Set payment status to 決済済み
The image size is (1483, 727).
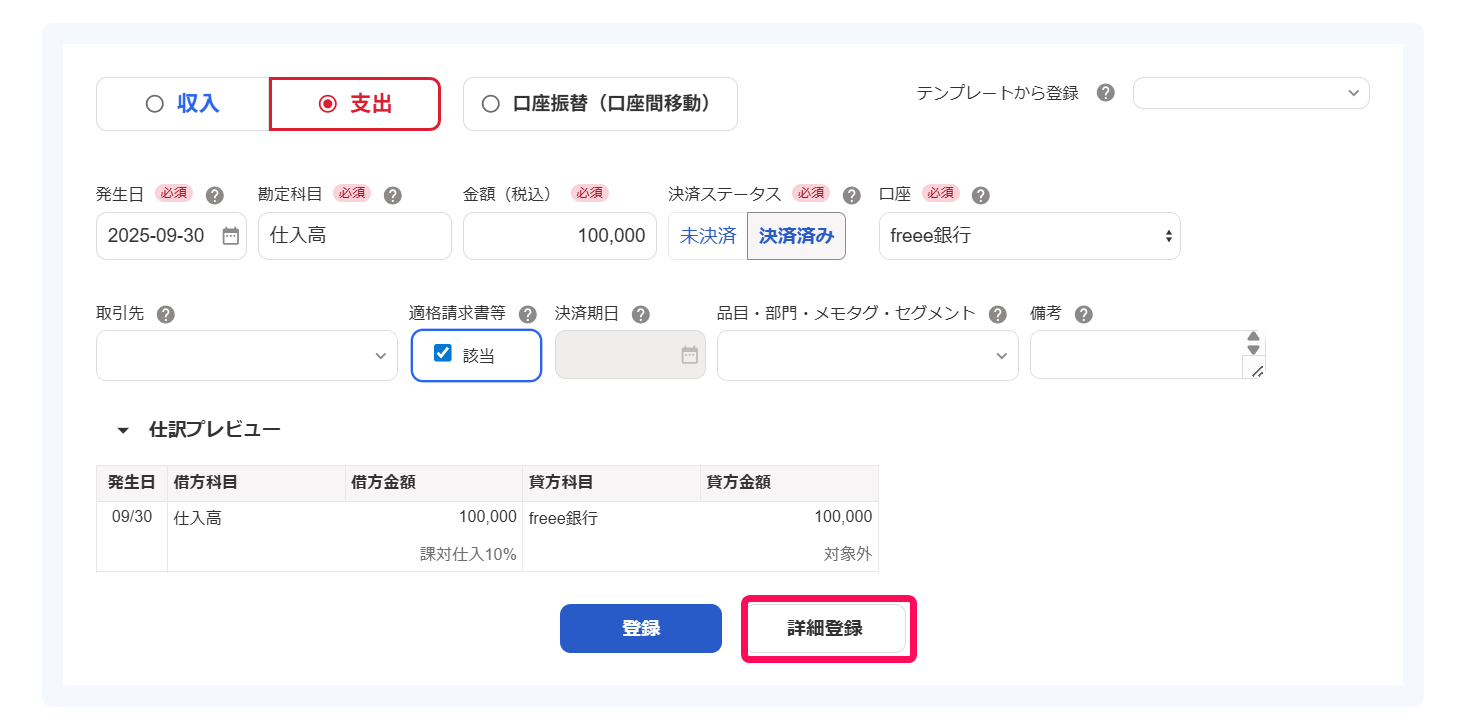pyautogui.click(x=796, y=236)
